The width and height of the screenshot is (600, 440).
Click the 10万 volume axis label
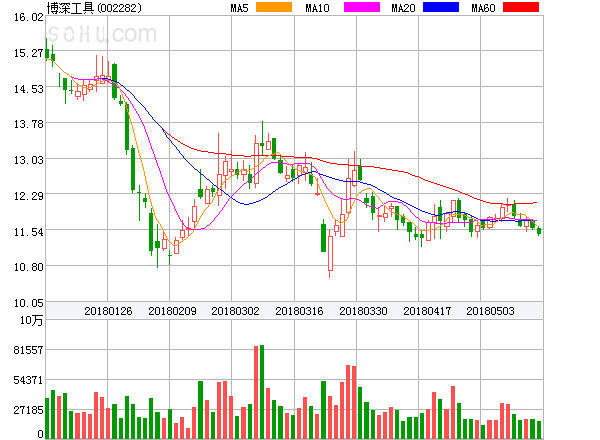click(x=31, y=321)
